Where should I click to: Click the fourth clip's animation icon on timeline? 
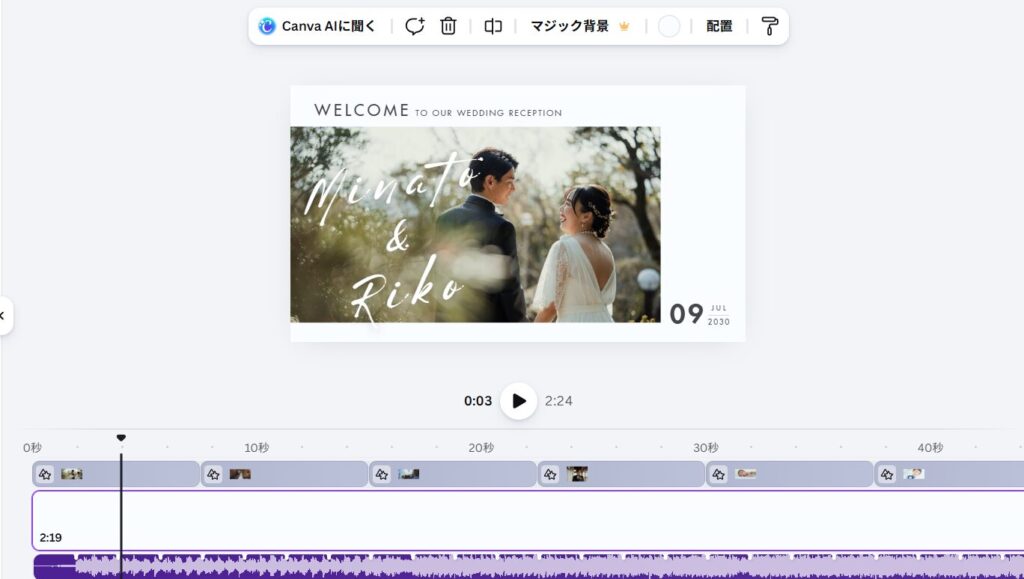point(550,474)
